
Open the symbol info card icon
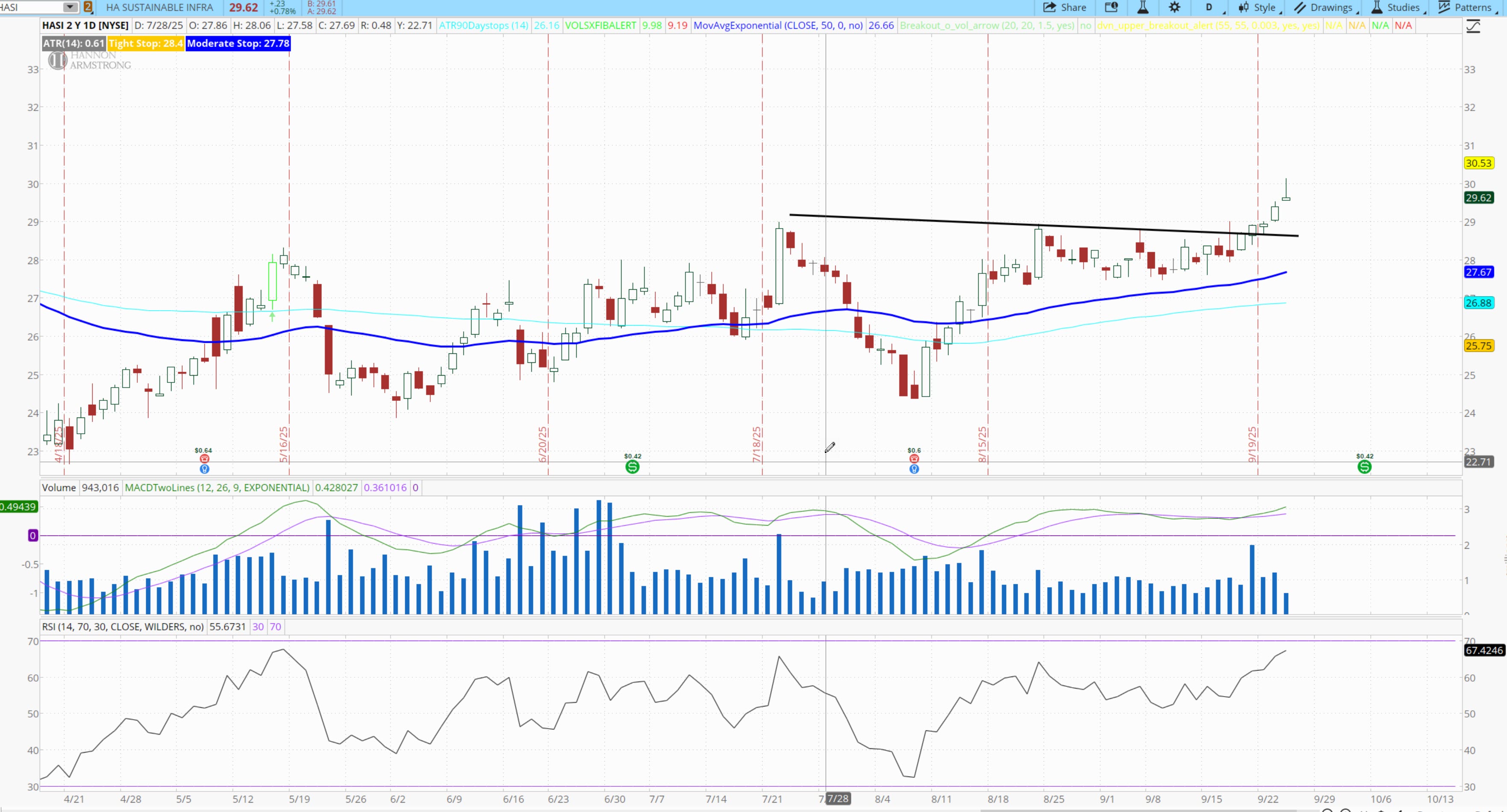pos(1111,8)
